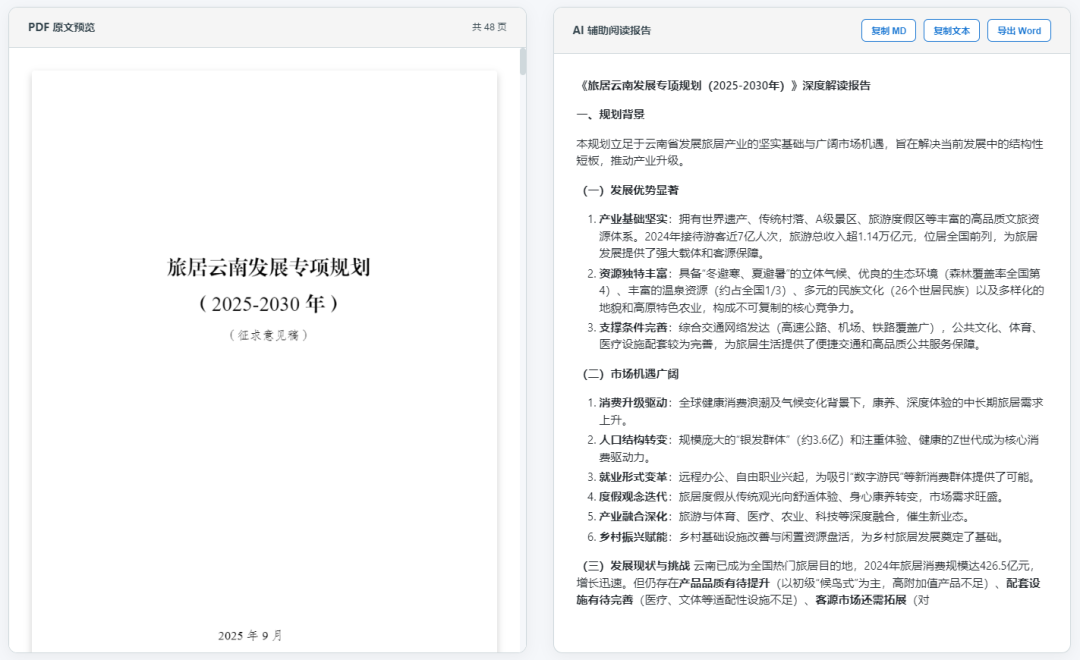
Task: Click the 消费升级驱动 list item
Action: coord(634,402)
